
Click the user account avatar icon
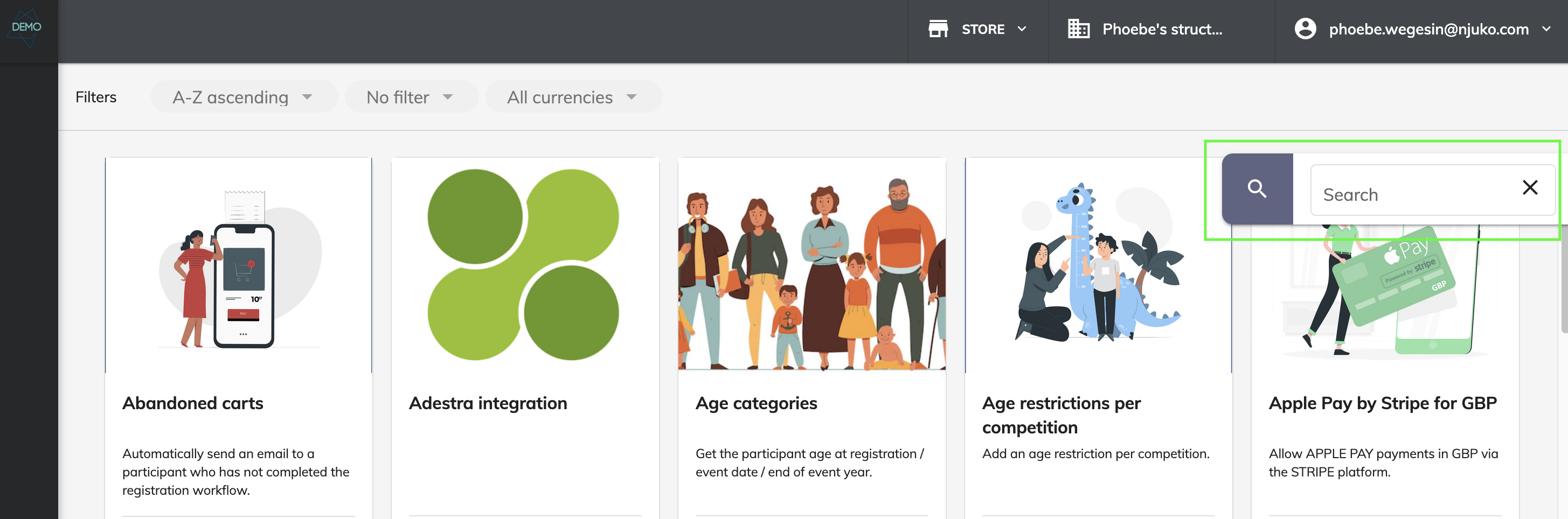(1305, 29)
